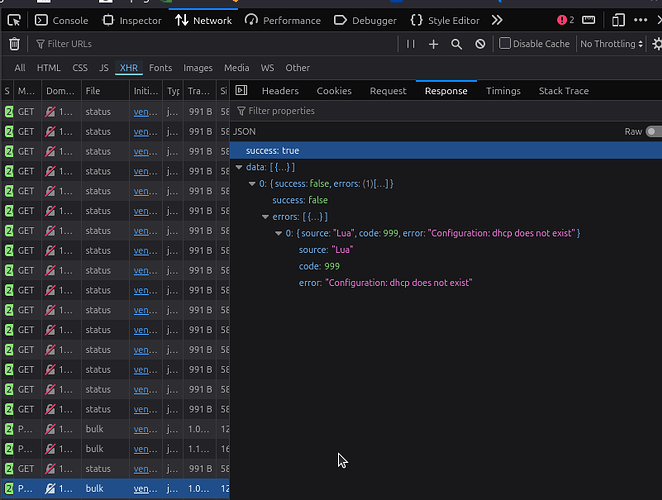This screenshot has height=500, width=662.
Task: Collapse the errors array node
Action: (265, 217)
